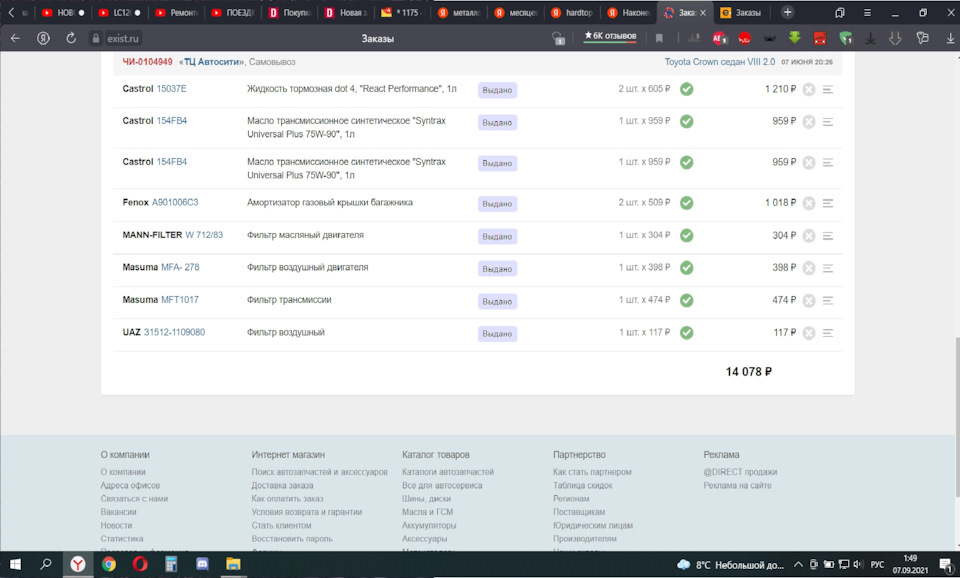Open part number A901006C3 link

(175, 202)
